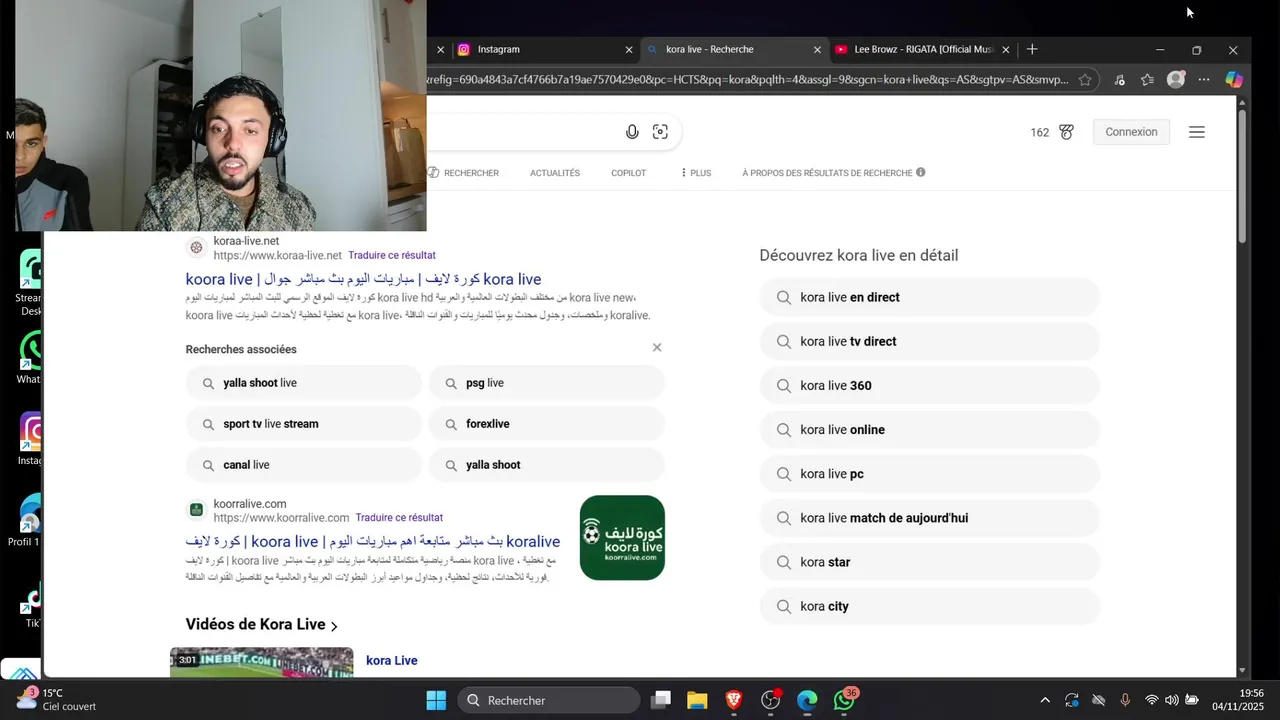Open clock and date 04/11/2025
Viewport: 1280px width, 720px height.
pos(1238,700)
